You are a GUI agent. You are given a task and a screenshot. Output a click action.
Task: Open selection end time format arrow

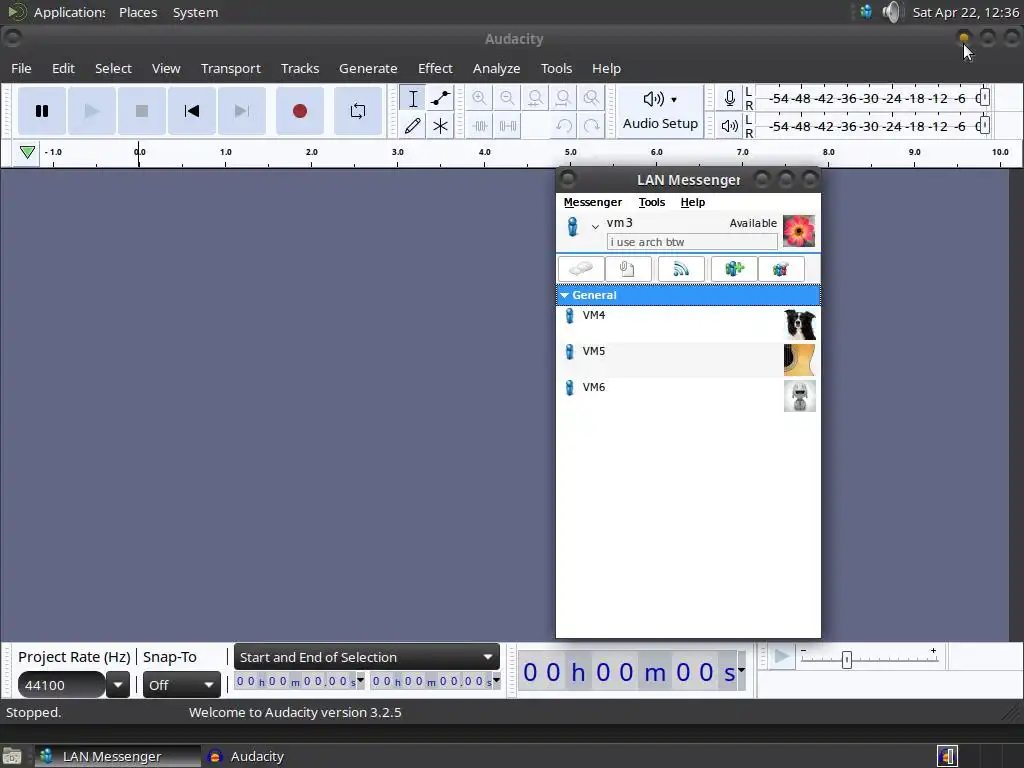coord(496,680)
